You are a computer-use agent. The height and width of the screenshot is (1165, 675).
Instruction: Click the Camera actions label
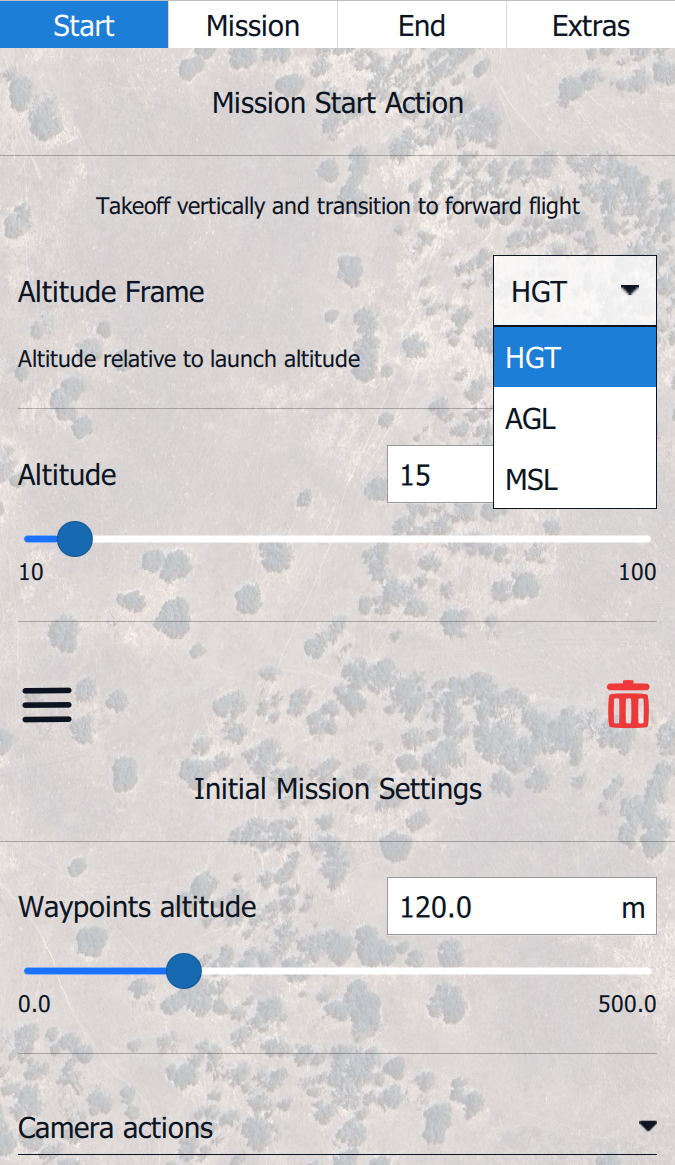coord(116,1128)
